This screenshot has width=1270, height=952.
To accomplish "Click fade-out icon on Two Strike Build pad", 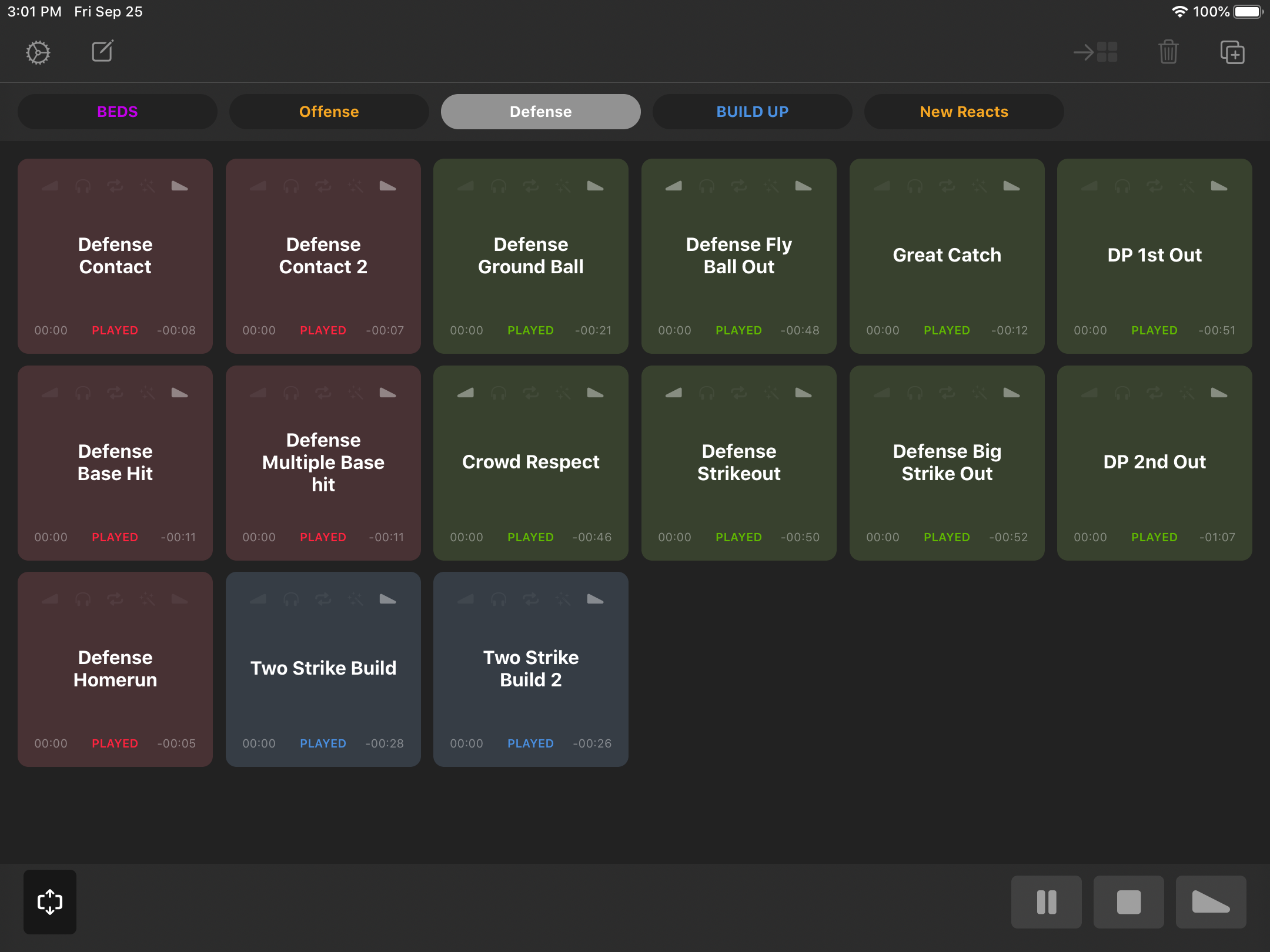I will [x=388, y=599].
